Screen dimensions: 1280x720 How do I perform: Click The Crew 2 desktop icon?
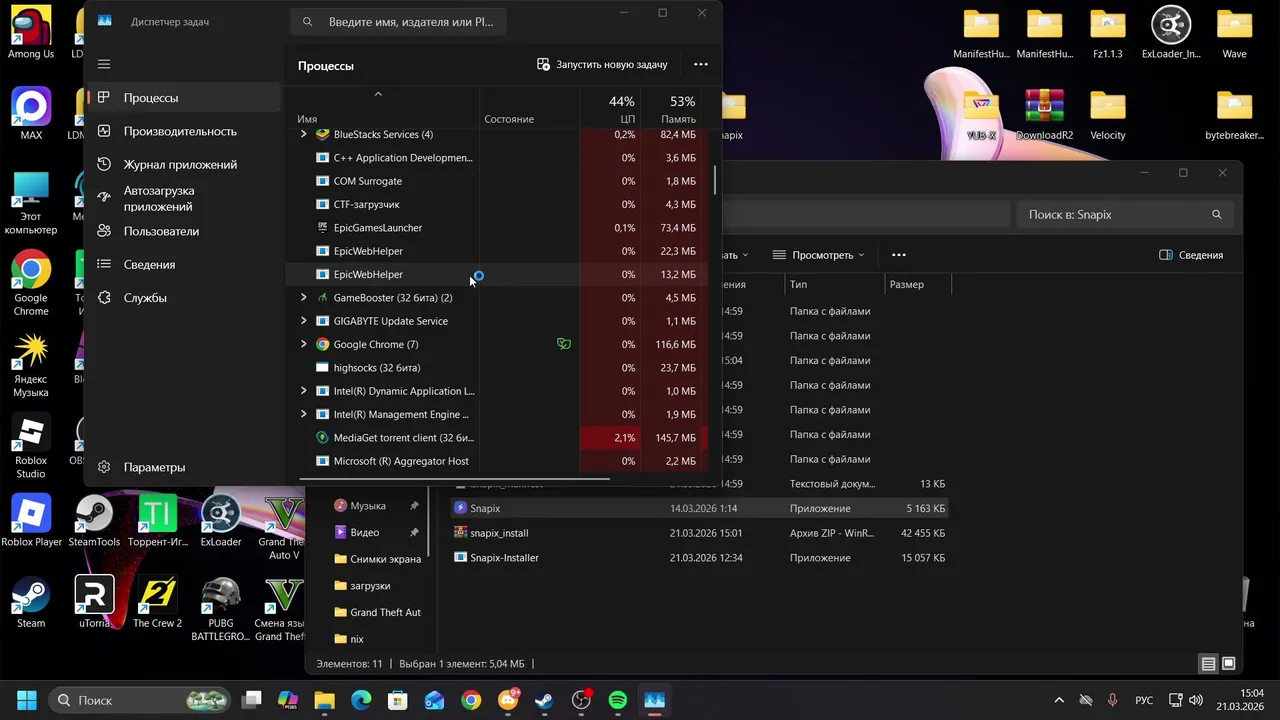click(157, 603)
